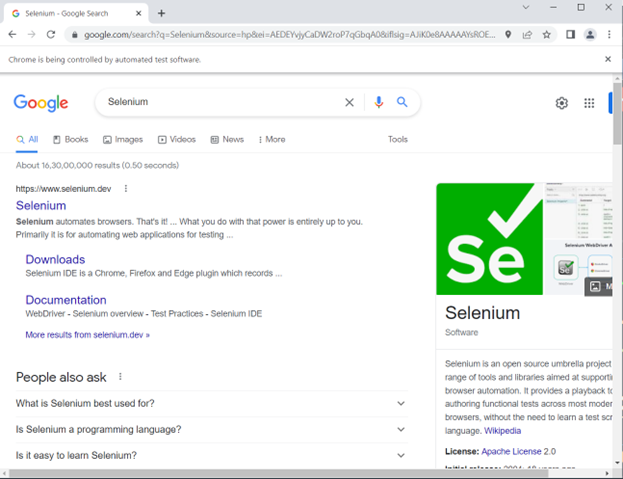Open the Chrome three-dot menu
Viewport: 623px width, 479px height.
point(609,35)
